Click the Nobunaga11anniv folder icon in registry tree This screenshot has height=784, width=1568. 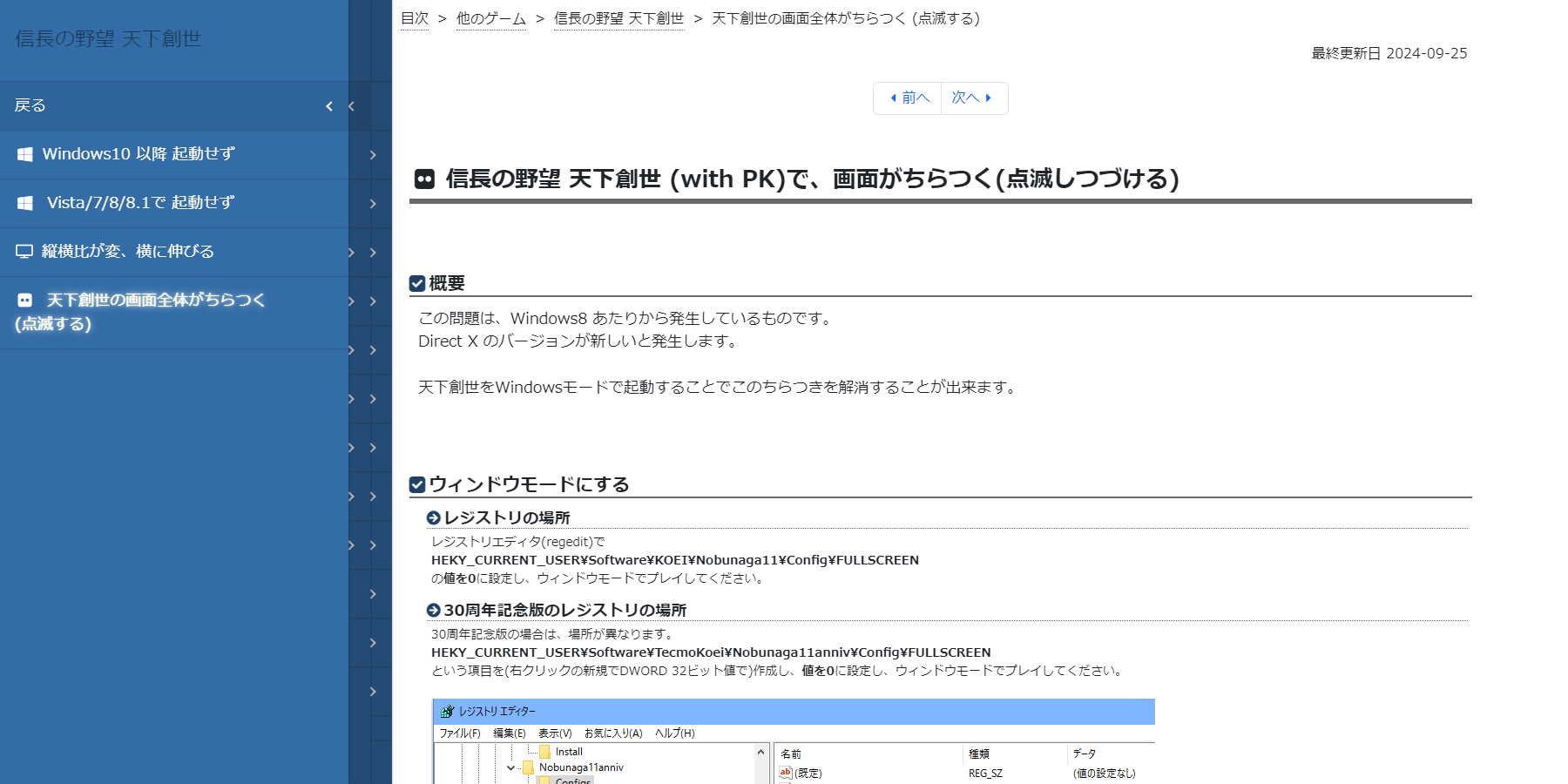528,767
